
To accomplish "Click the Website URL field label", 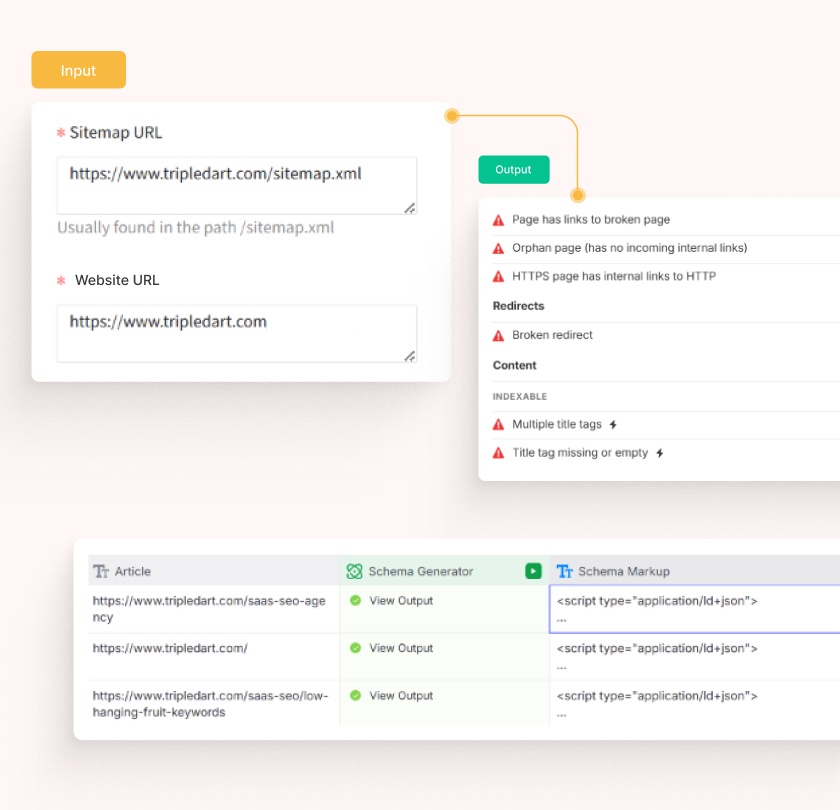I will tap(117, 280).
